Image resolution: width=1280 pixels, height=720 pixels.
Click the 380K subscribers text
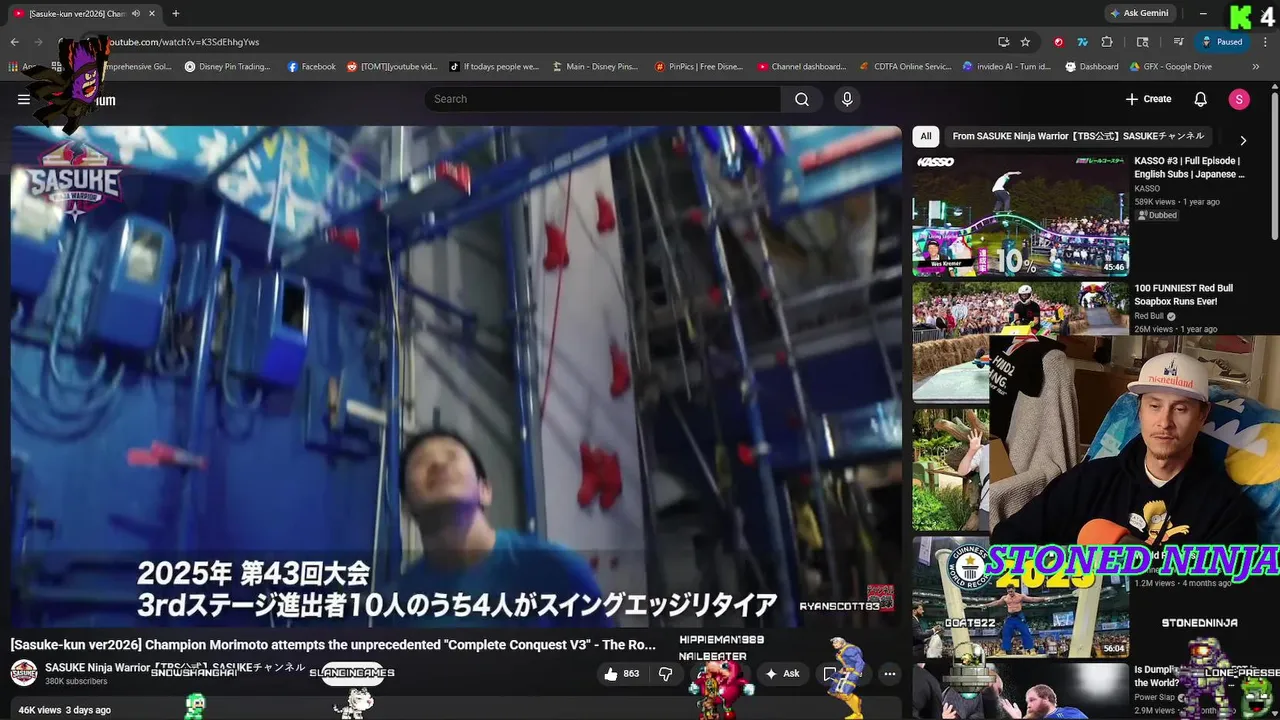click(76, 681)
